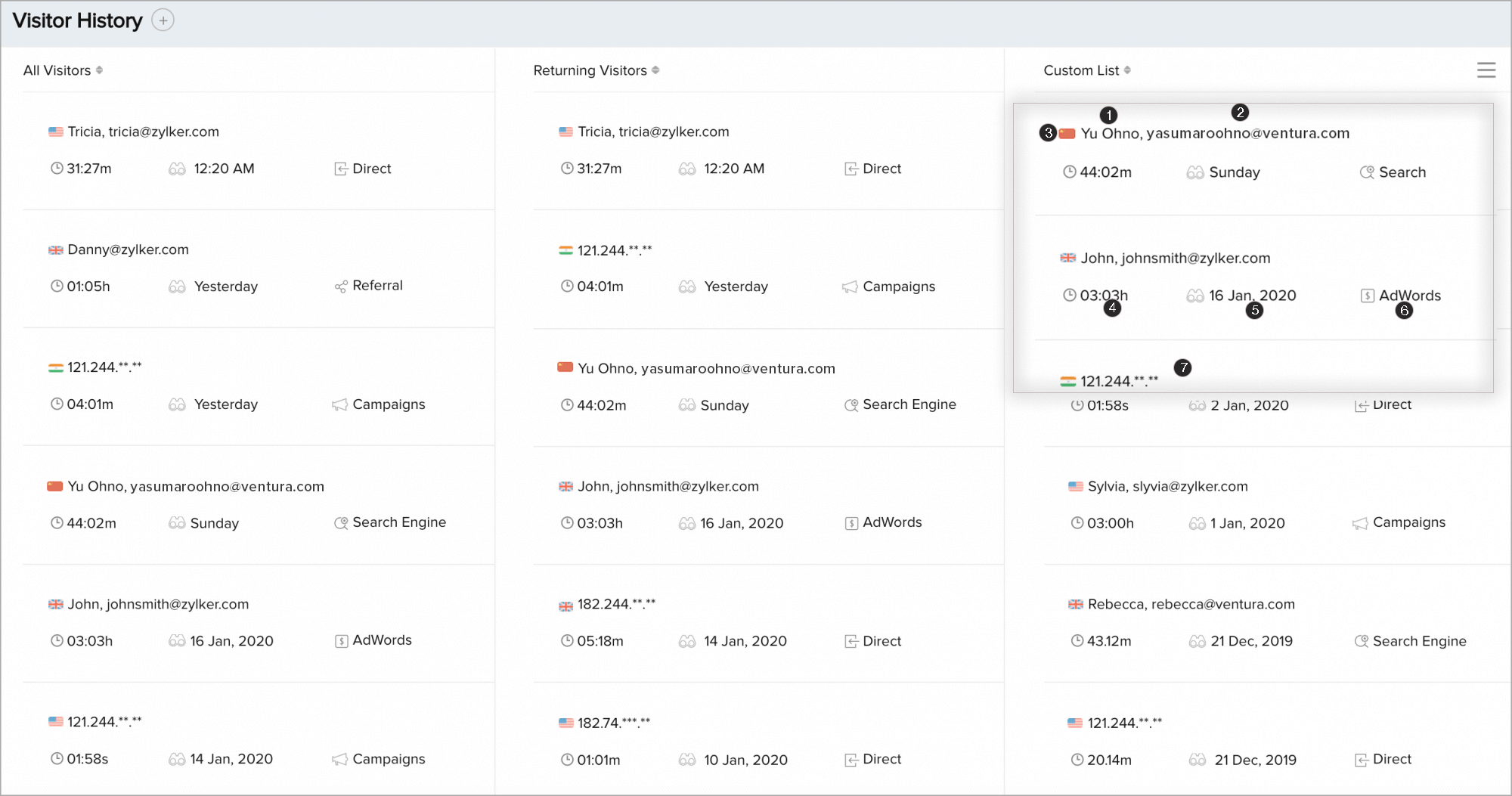Click the AdWords icon in Returning Visitors

[851, 523]
